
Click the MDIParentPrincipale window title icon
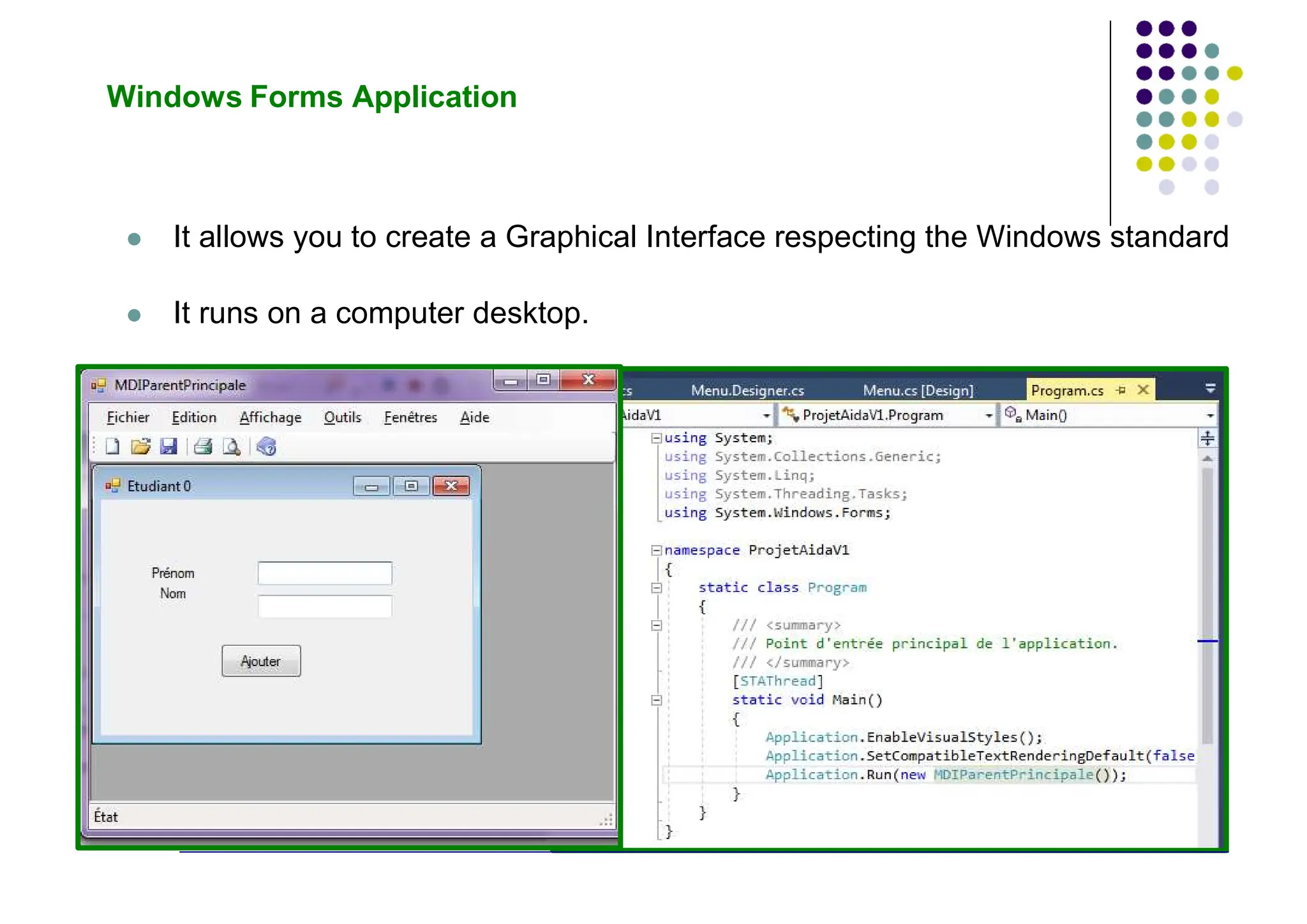pos(98,385)
